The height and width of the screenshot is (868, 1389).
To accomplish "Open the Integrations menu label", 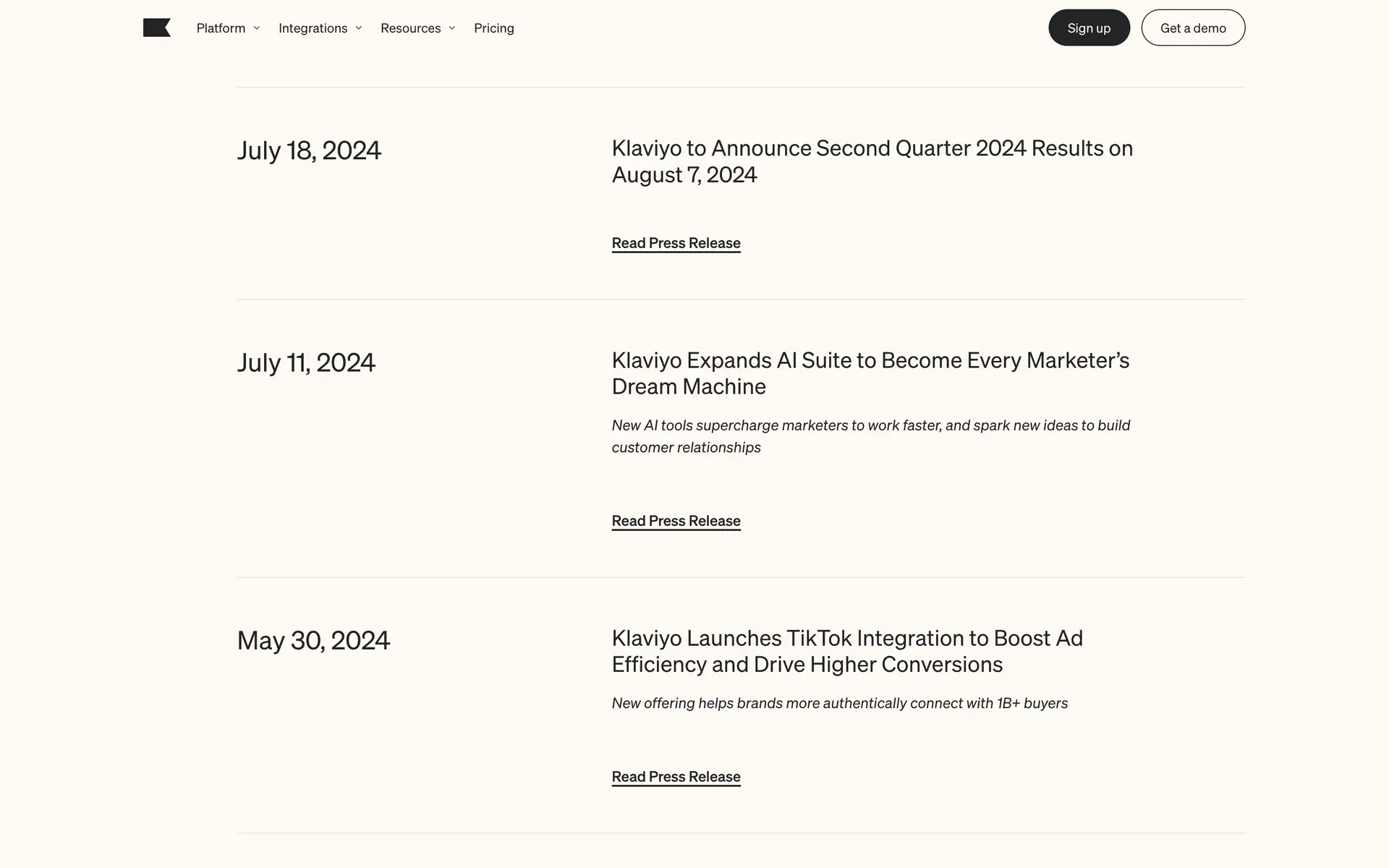I will tap(313, 28).
